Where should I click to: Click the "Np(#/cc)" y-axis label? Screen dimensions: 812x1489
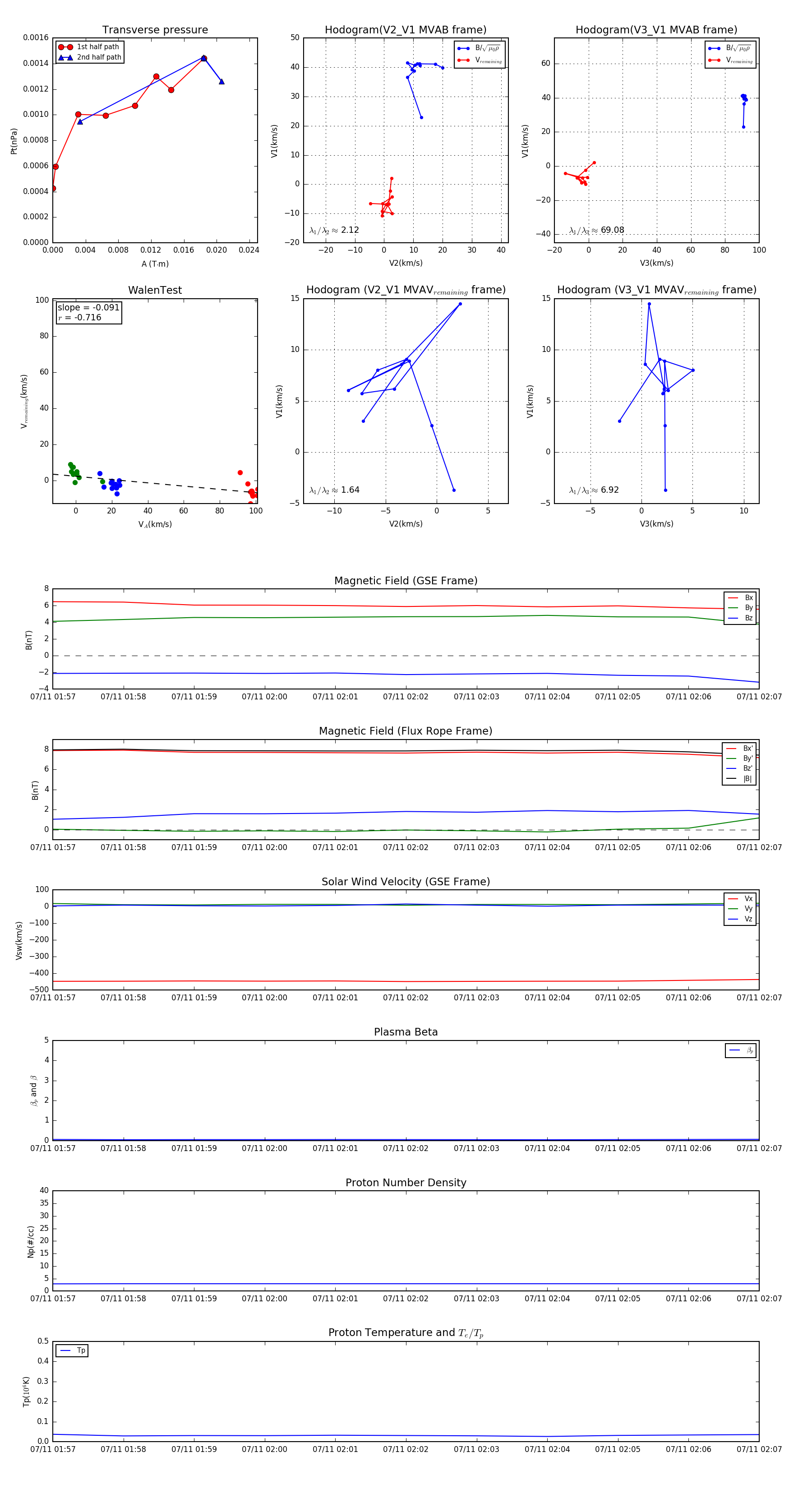click(31, 1242)
